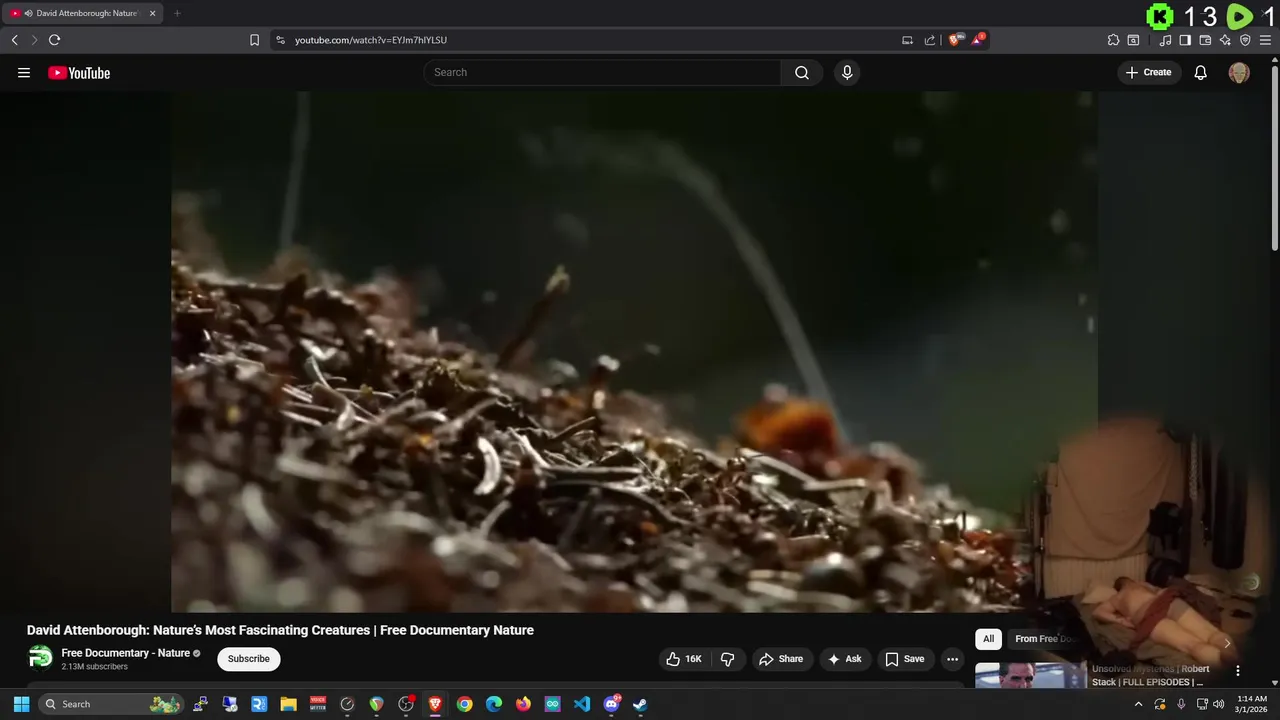This screenshot has height=720, width=1280.
Task: Open the Leo AI sparkle icon
Action: click(1225, 40)
